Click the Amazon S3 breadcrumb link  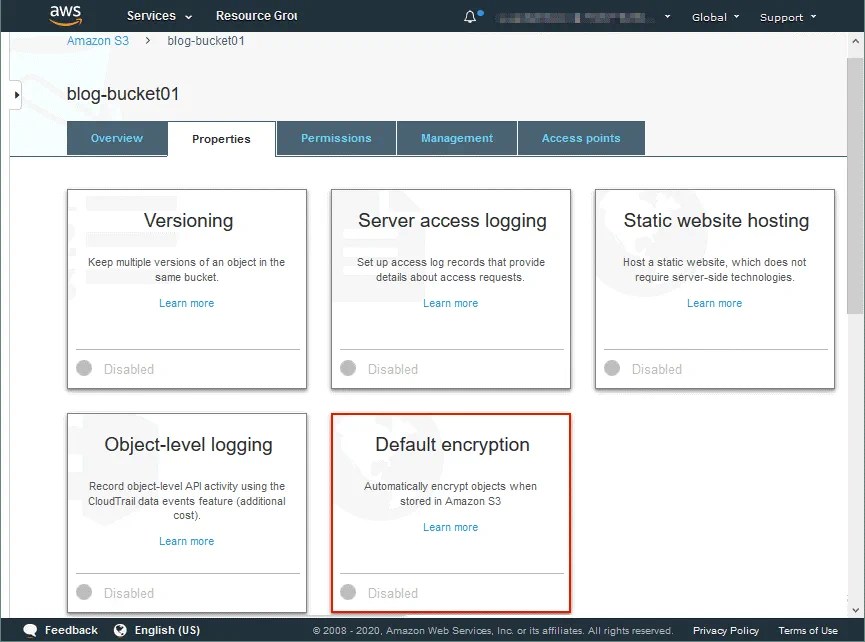(97, 40)
